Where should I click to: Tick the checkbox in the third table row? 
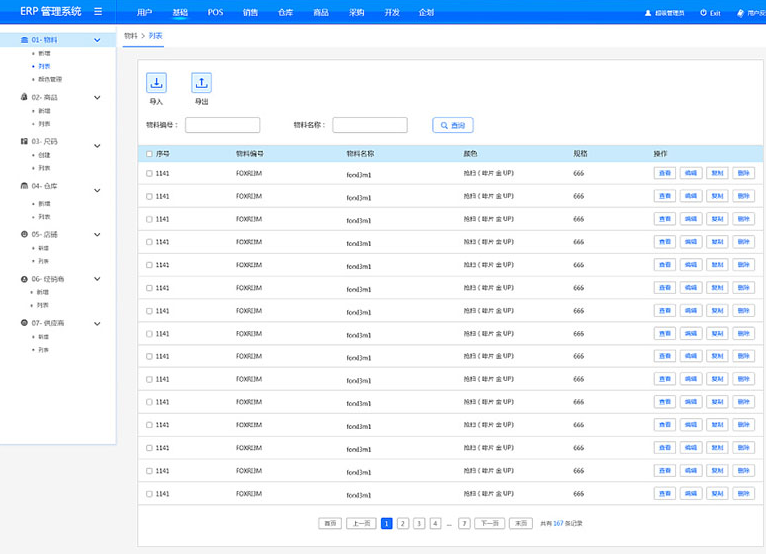149,219
